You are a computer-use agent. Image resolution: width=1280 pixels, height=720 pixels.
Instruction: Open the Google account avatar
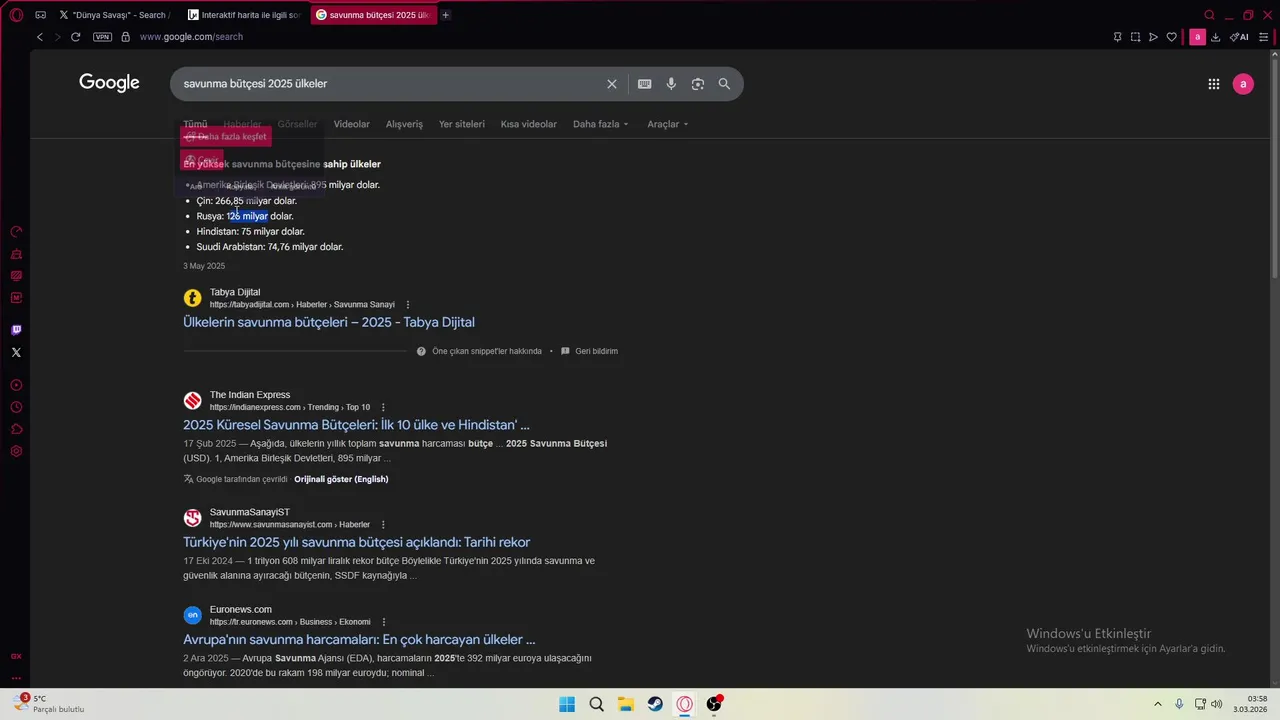[1243, 84]
